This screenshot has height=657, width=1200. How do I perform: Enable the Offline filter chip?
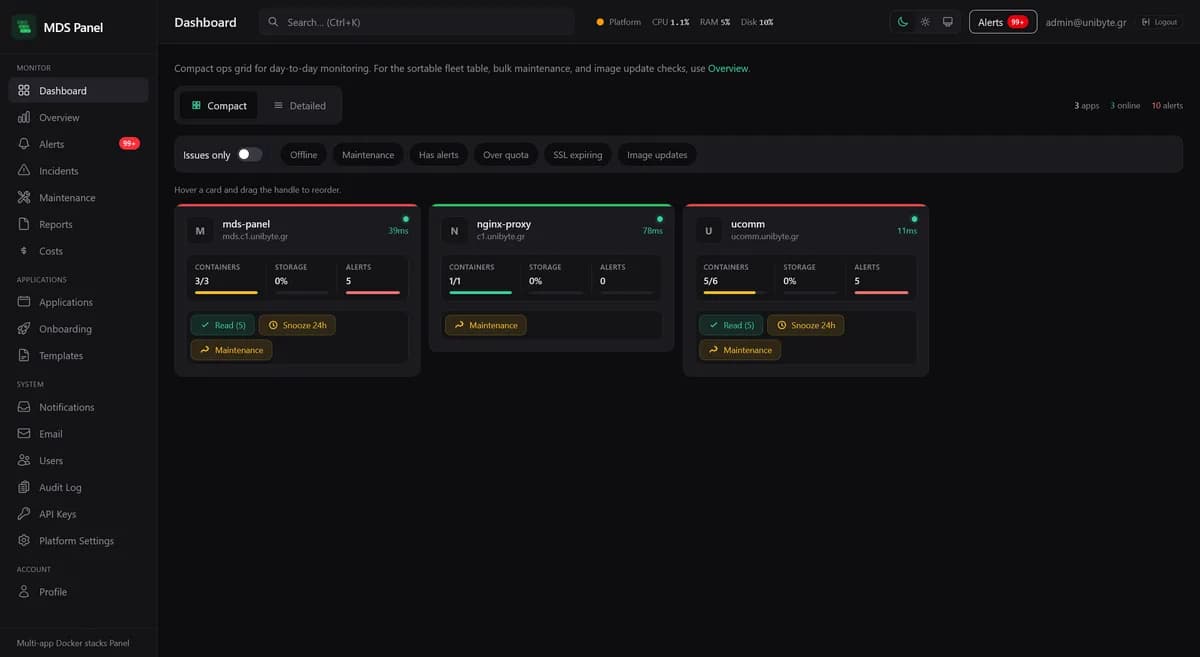coord(303,155)
